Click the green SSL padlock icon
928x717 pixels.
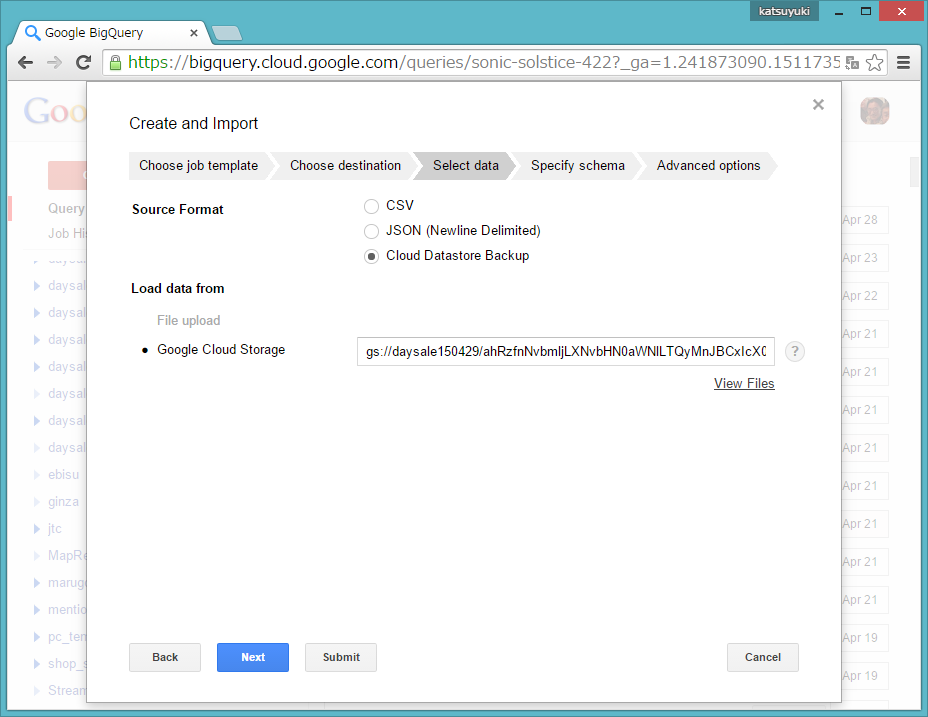(115, 63)
